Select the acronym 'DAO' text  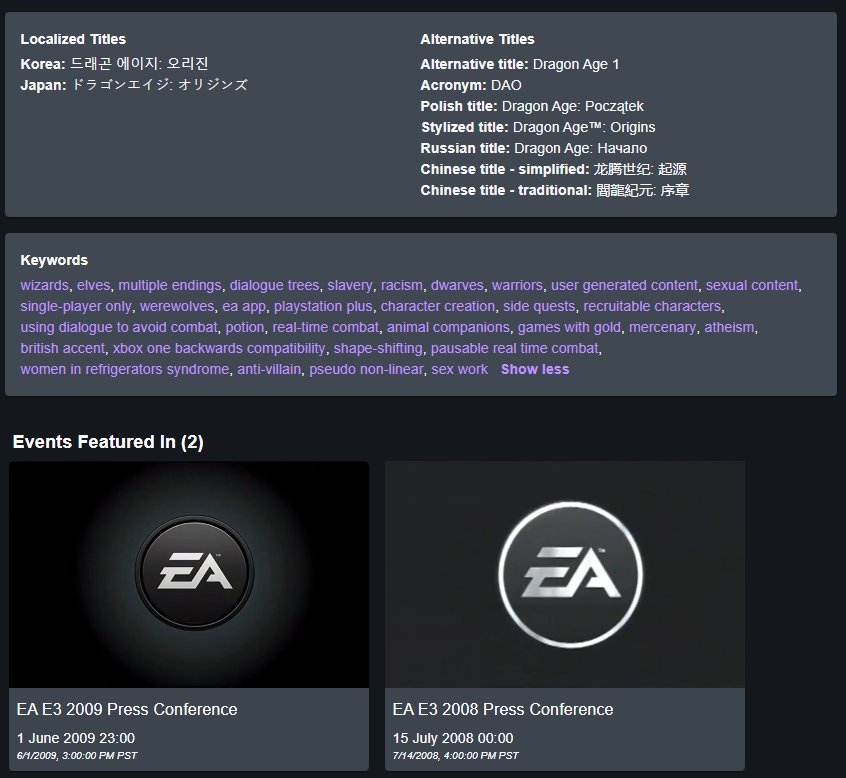506,85
